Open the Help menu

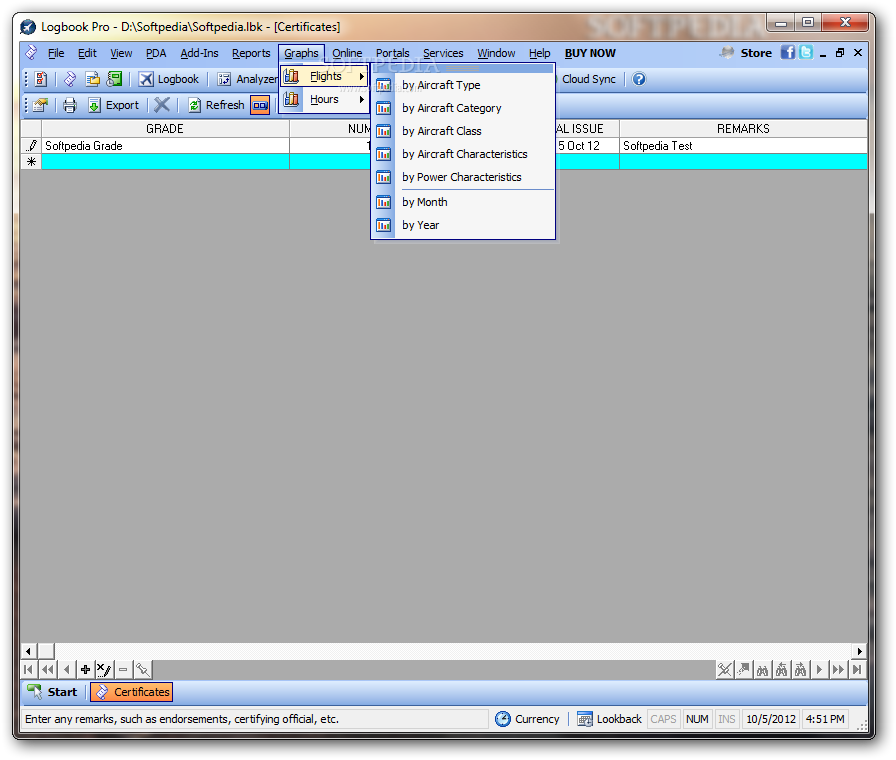[539, 53]
